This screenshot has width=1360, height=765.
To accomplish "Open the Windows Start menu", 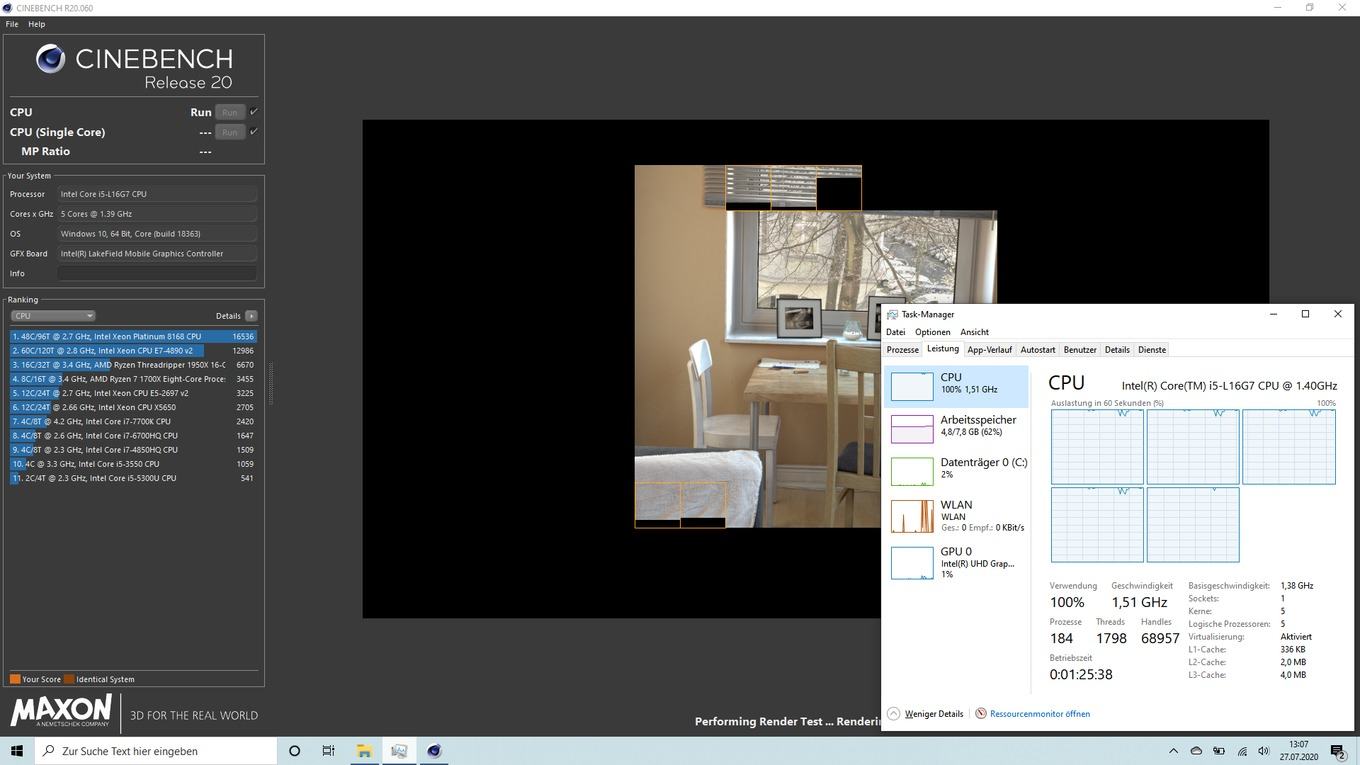I will [17, 751].
